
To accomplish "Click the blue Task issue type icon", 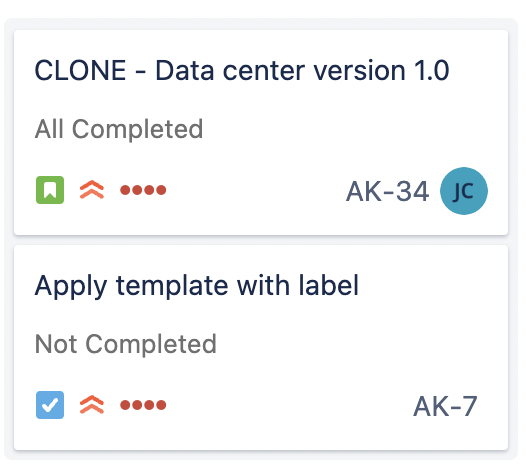I will [50, 405].
